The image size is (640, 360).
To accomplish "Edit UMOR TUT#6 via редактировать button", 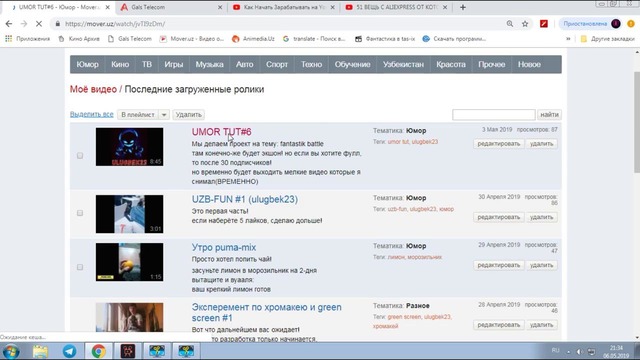I will [x=499, y=144].
